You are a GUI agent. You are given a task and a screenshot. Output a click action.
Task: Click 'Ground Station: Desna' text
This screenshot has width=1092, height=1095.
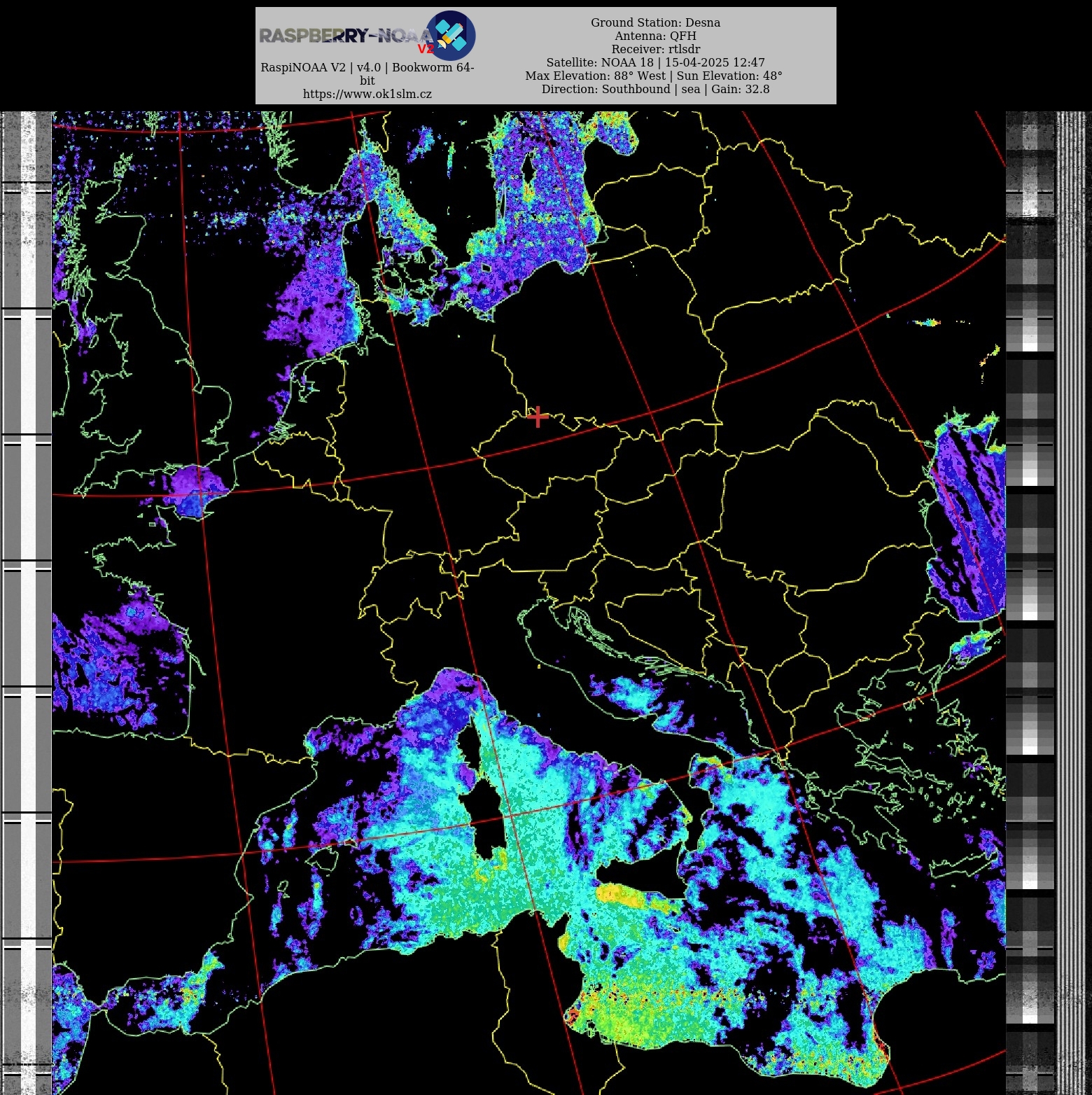tap(655, 22)
